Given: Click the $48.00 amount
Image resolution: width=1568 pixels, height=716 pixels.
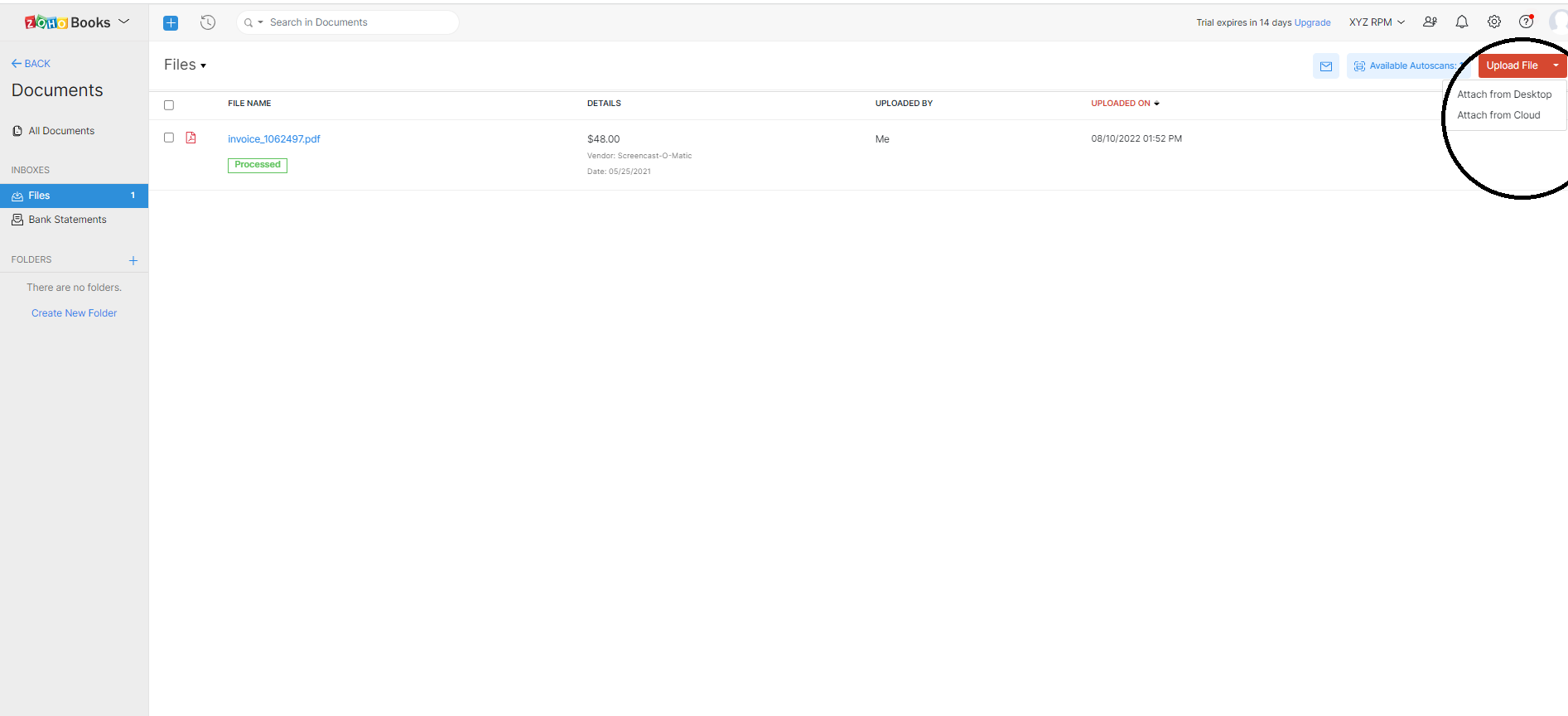Looking at the screenshot, I should pos(603,139).
